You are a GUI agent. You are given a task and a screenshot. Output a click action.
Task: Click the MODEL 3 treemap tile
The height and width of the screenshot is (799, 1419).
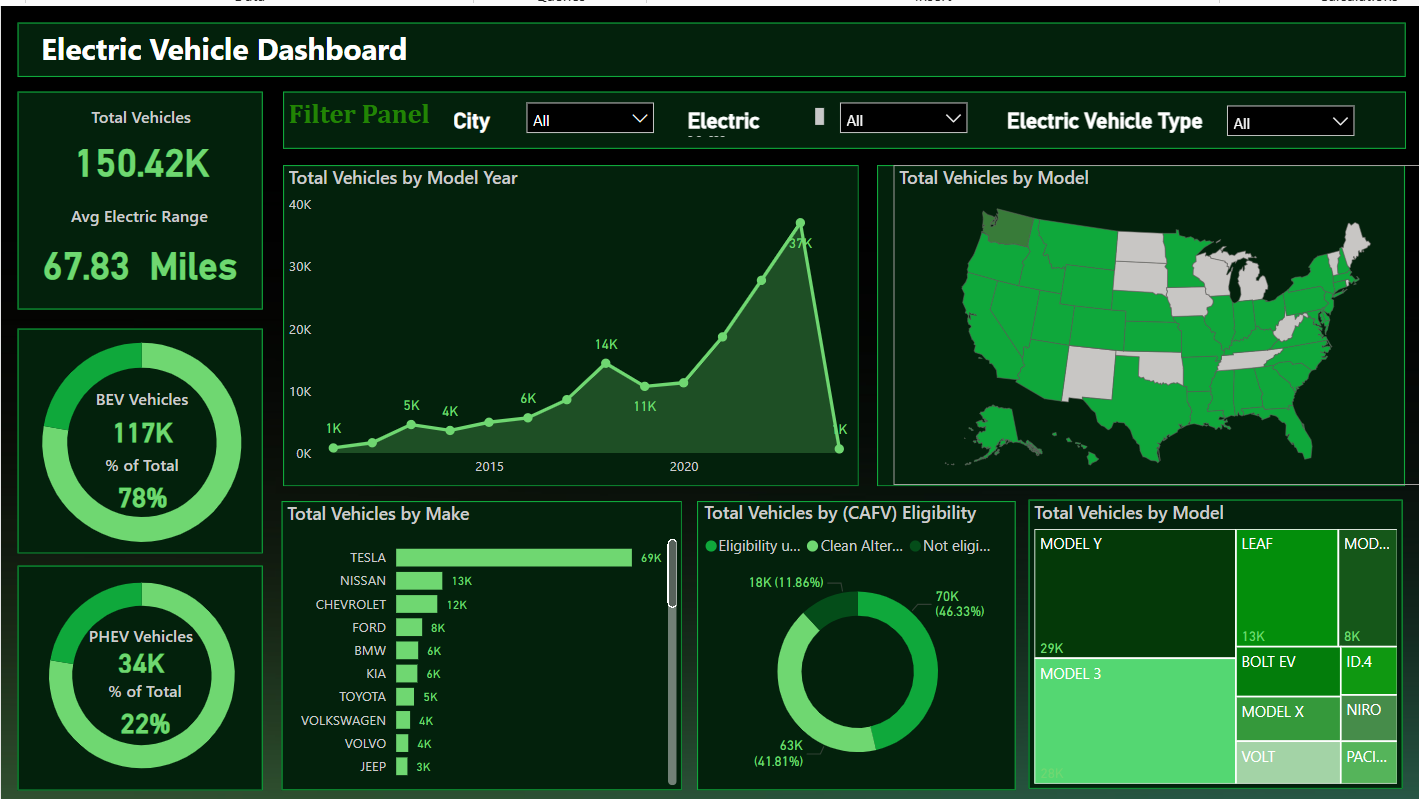[x=1134, y=720]
